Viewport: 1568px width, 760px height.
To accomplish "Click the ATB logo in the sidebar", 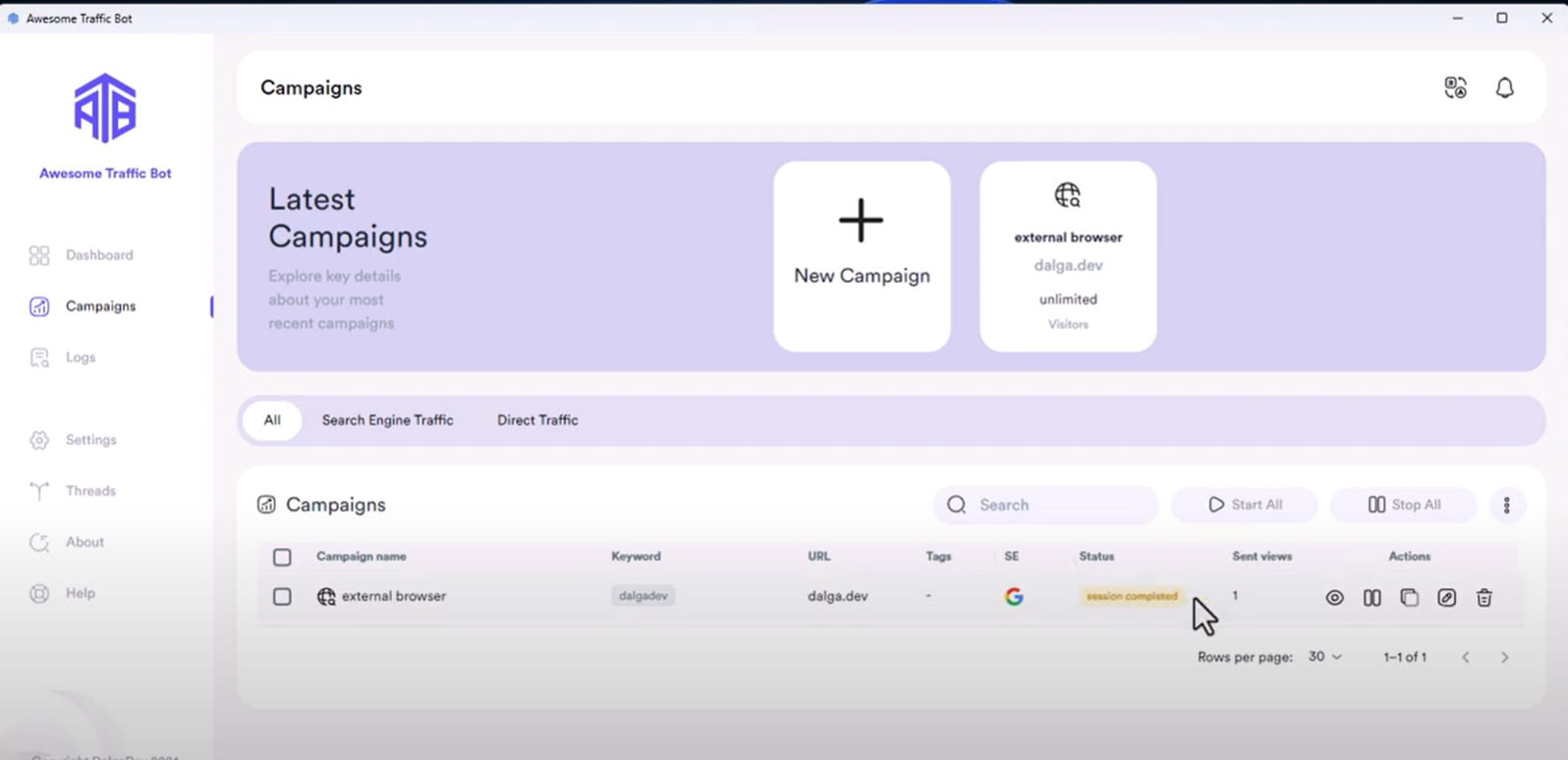I will tap(105, 108).
